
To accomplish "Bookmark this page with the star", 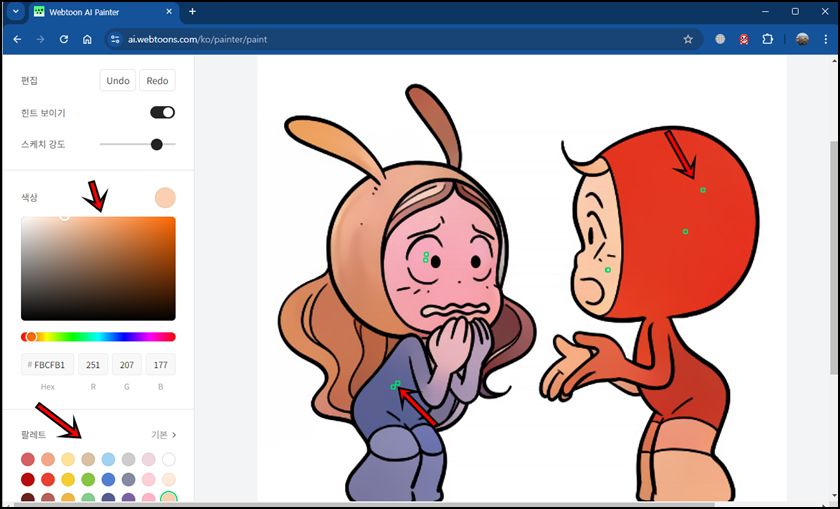I will [x=688, y=39].
